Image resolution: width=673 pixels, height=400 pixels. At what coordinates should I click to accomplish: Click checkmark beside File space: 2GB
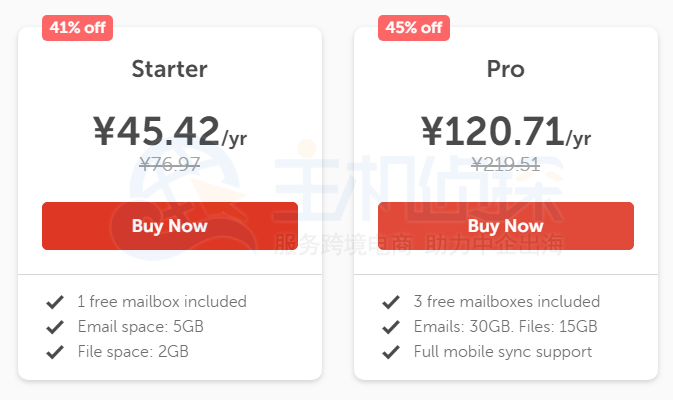55,351
